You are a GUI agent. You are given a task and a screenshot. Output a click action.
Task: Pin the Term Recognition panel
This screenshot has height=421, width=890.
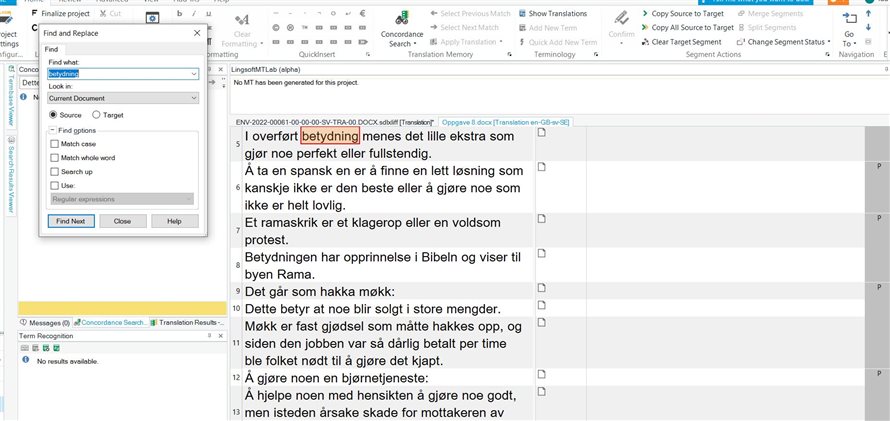(x=209, y=336)
